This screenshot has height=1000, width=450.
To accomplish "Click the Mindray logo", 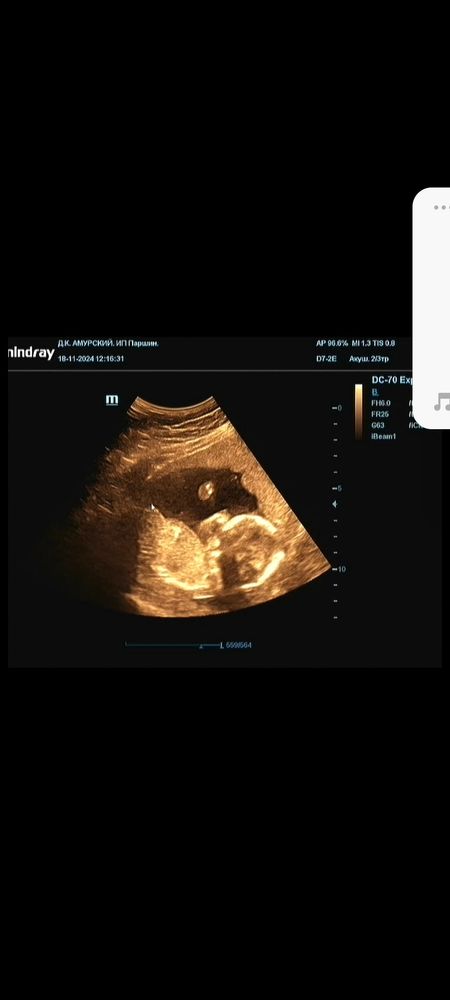I will pos(31,353).
